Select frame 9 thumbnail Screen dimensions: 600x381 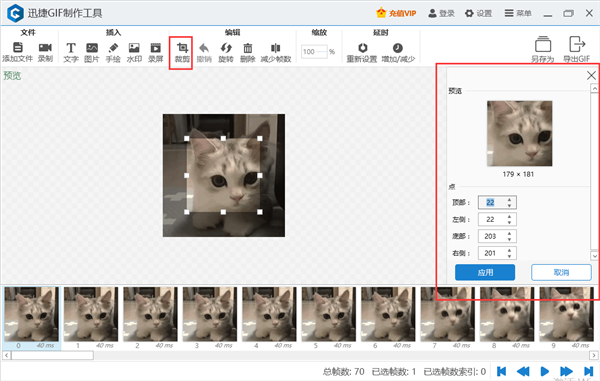click(x=566, y=314)
